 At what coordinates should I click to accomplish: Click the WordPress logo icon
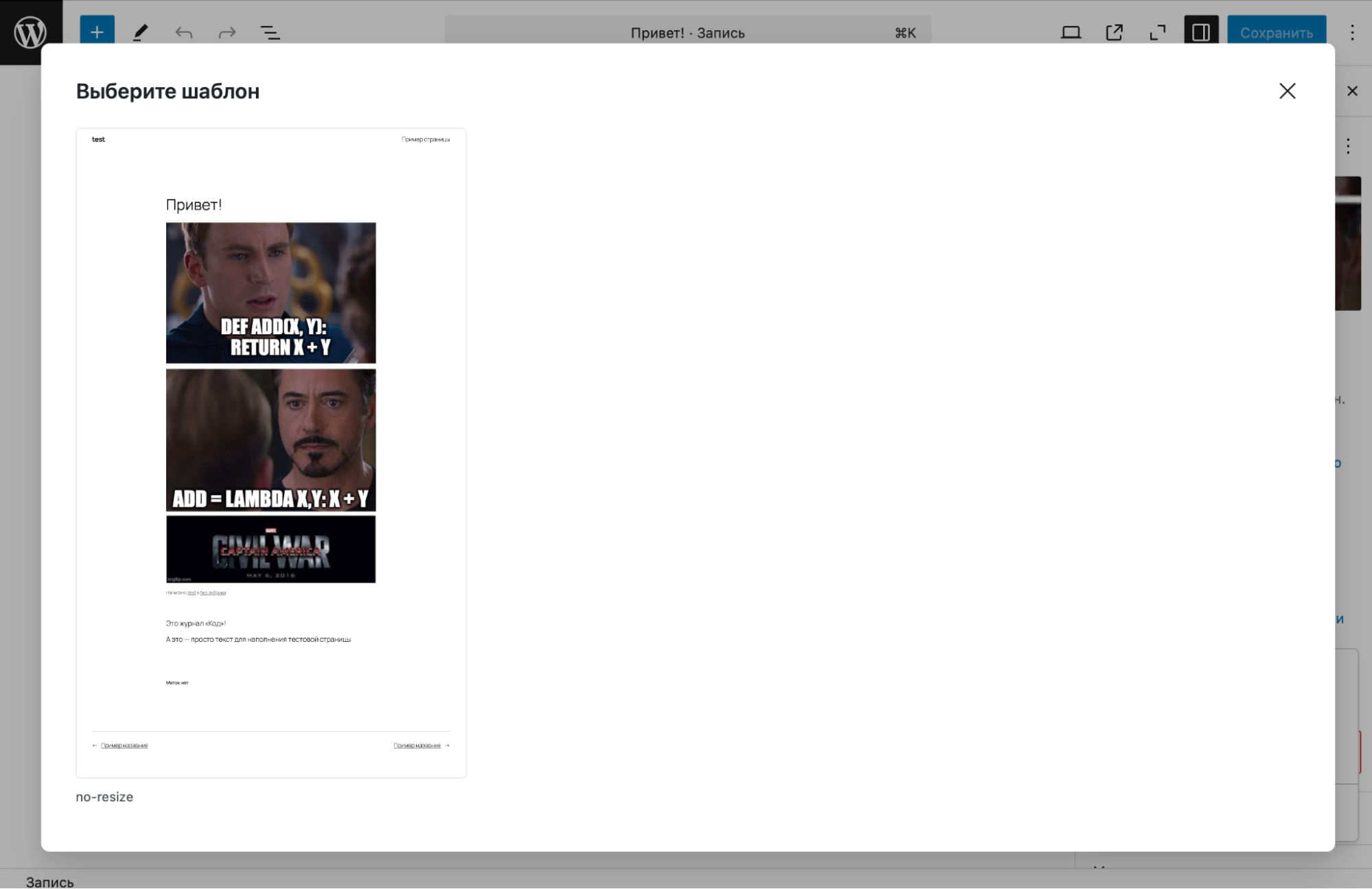pos(31,32)
